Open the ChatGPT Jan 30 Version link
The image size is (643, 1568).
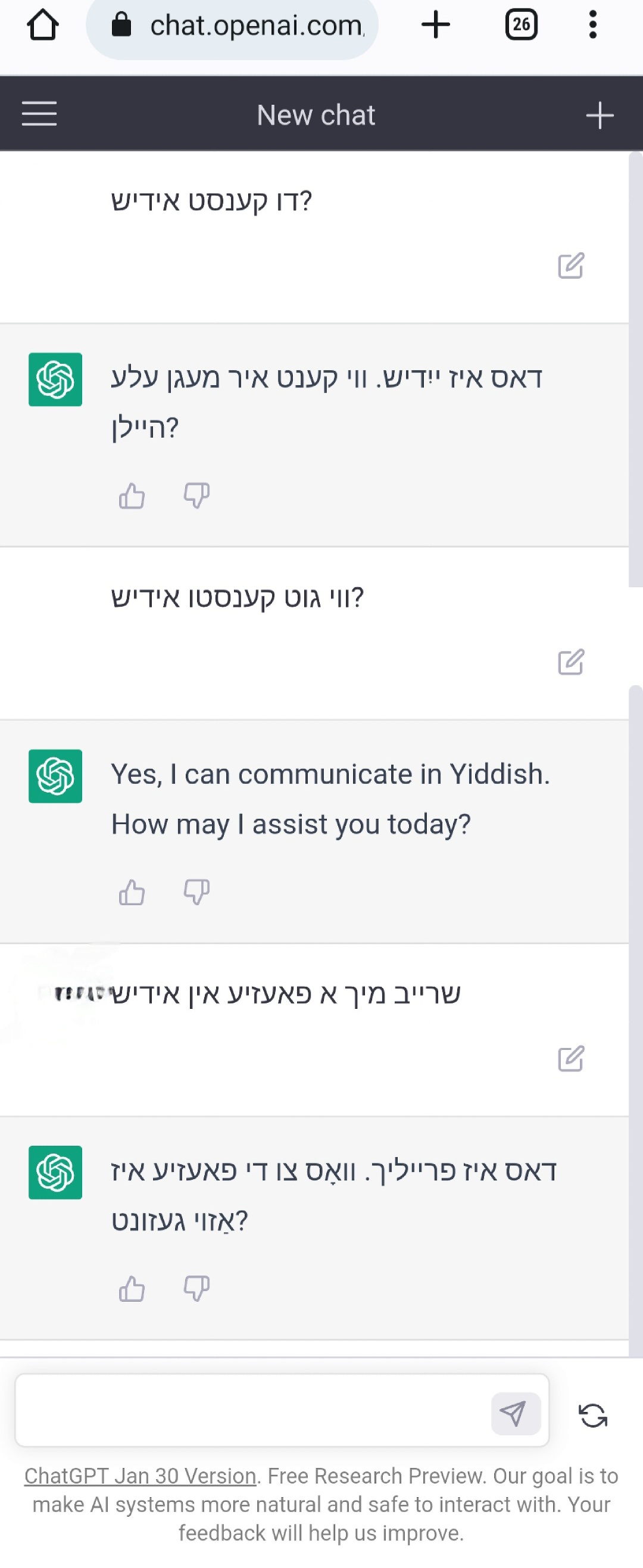(x=140, y=1476)
